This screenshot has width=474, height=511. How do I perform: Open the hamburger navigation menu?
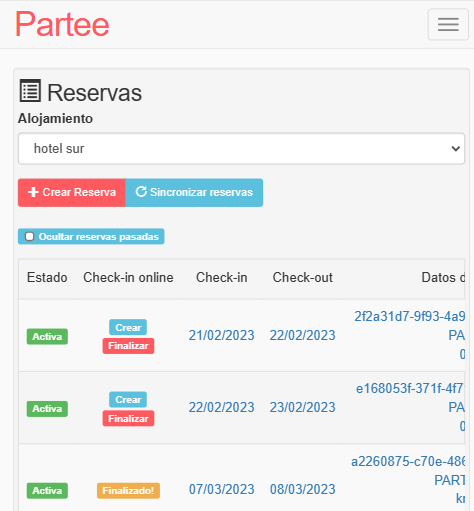(x=448, y=24)
